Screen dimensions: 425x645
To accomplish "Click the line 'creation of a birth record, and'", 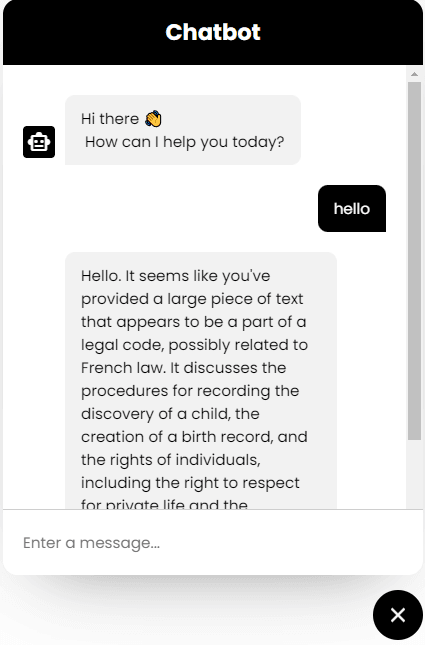I will [x=194, y=437].
